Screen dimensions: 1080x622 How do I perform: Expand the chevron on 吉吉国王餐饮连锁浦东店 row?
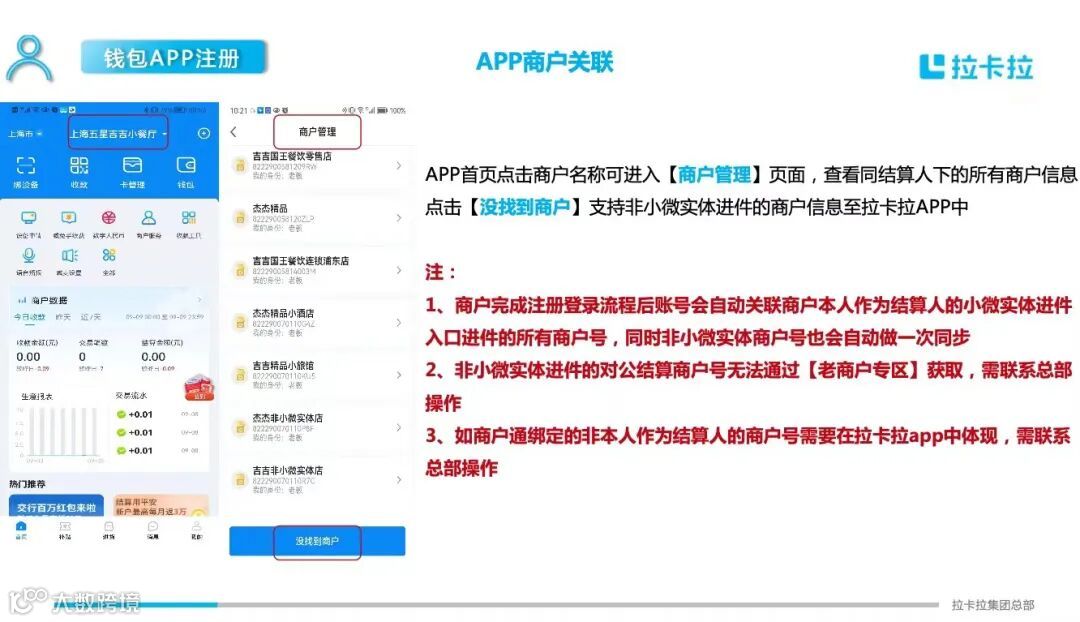(399, 270)
